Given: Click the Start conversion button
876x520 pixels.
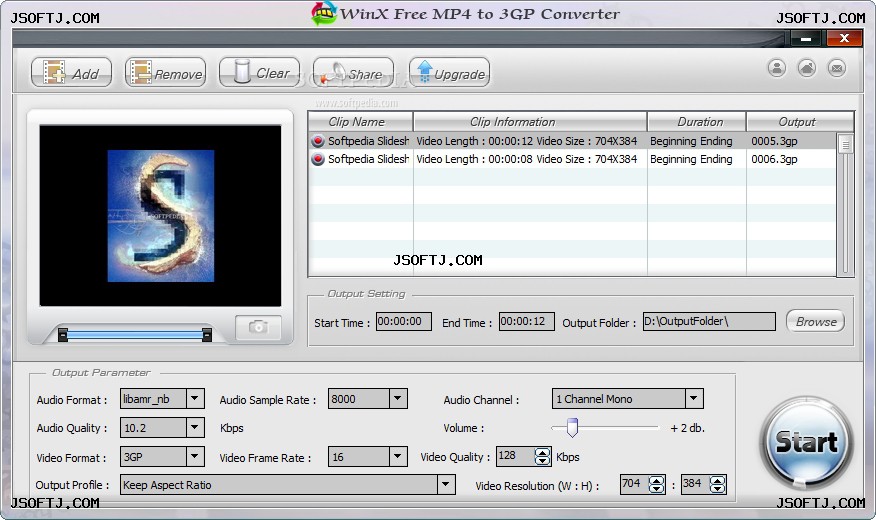Looking at the screenshot, I should click(x=806, y=442).
